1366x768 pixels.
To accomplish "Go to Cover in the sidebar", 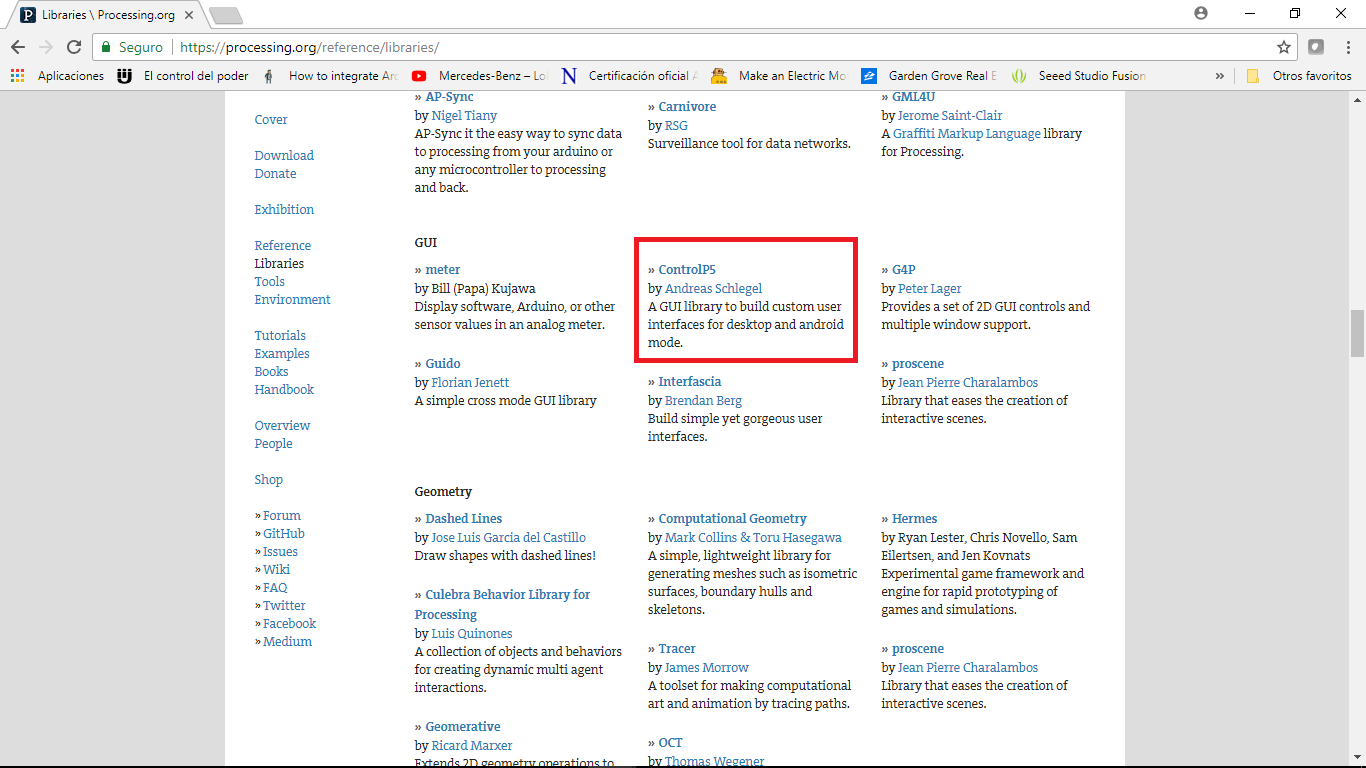I will tap(271, 120).
